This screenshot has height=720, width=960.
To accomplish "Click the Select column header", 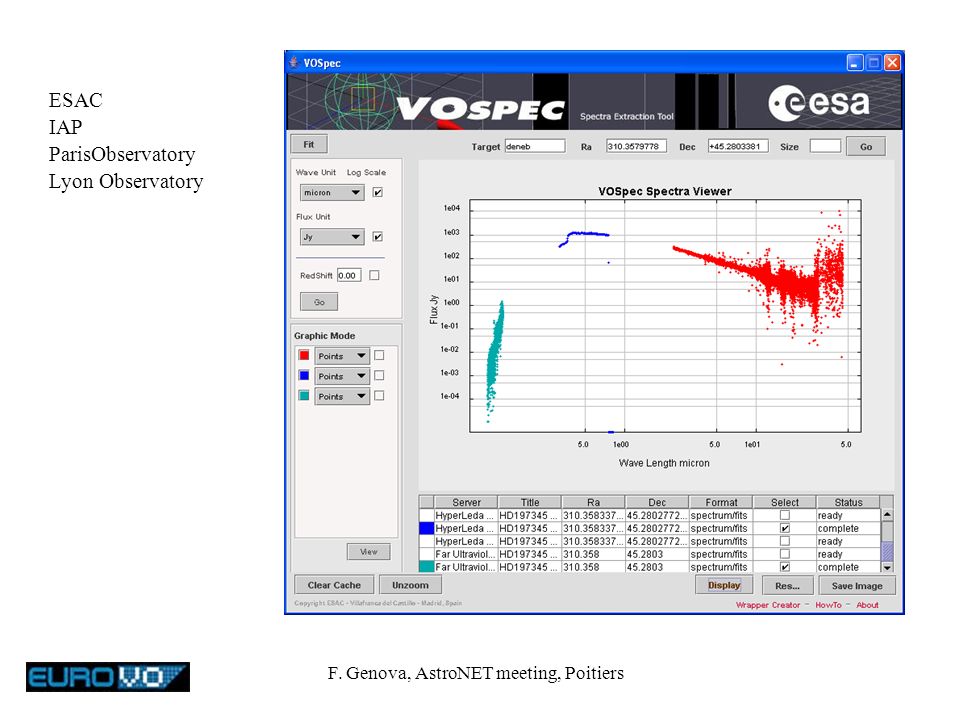I will tap(784, 502).
